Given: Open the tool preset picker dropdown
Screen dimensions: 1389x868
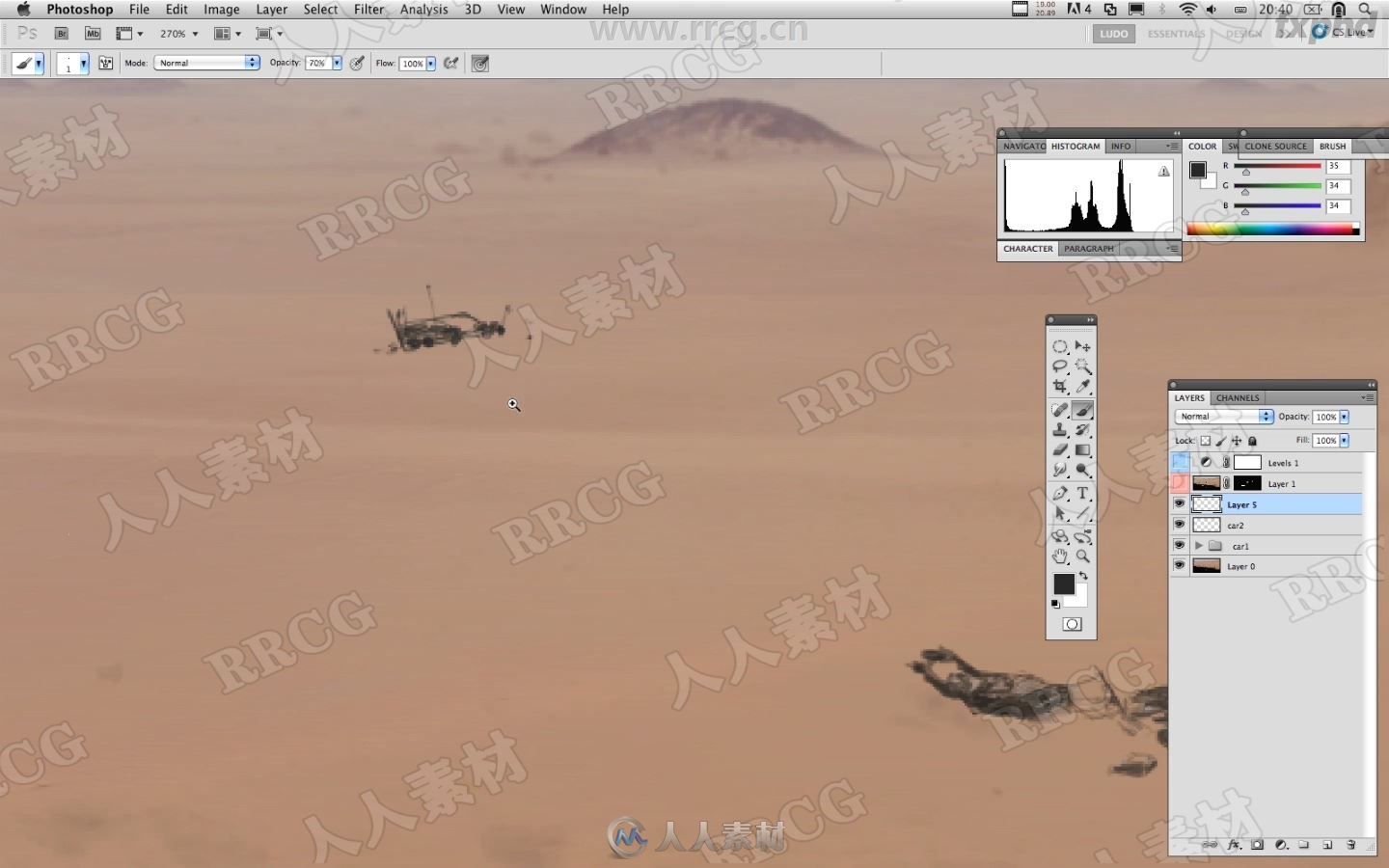Looking at the screenshot, I should point(39,64).
